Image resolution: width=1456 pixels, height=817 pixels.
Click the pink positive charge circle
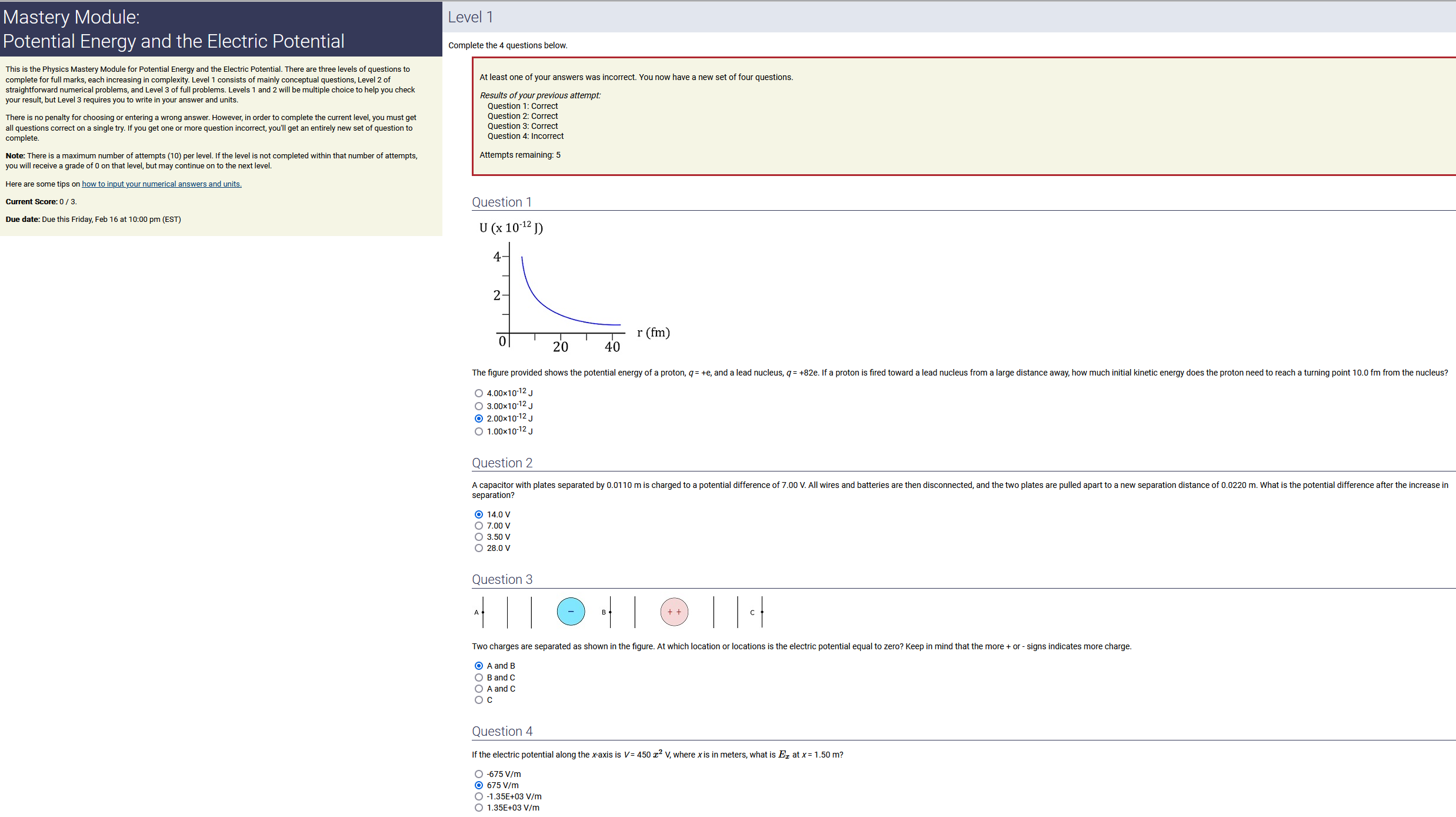674,612
